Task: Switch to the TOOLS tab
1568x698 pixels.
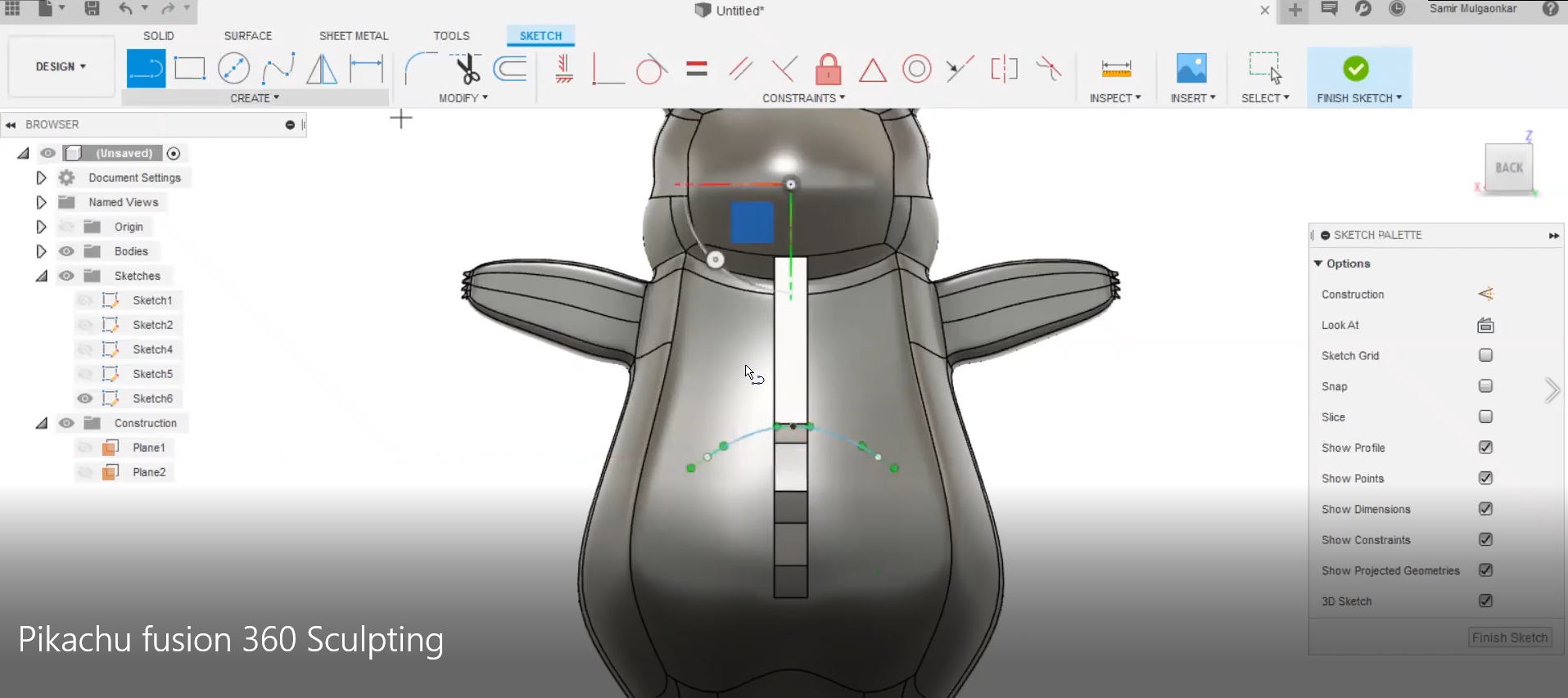Action: point(452,36)
